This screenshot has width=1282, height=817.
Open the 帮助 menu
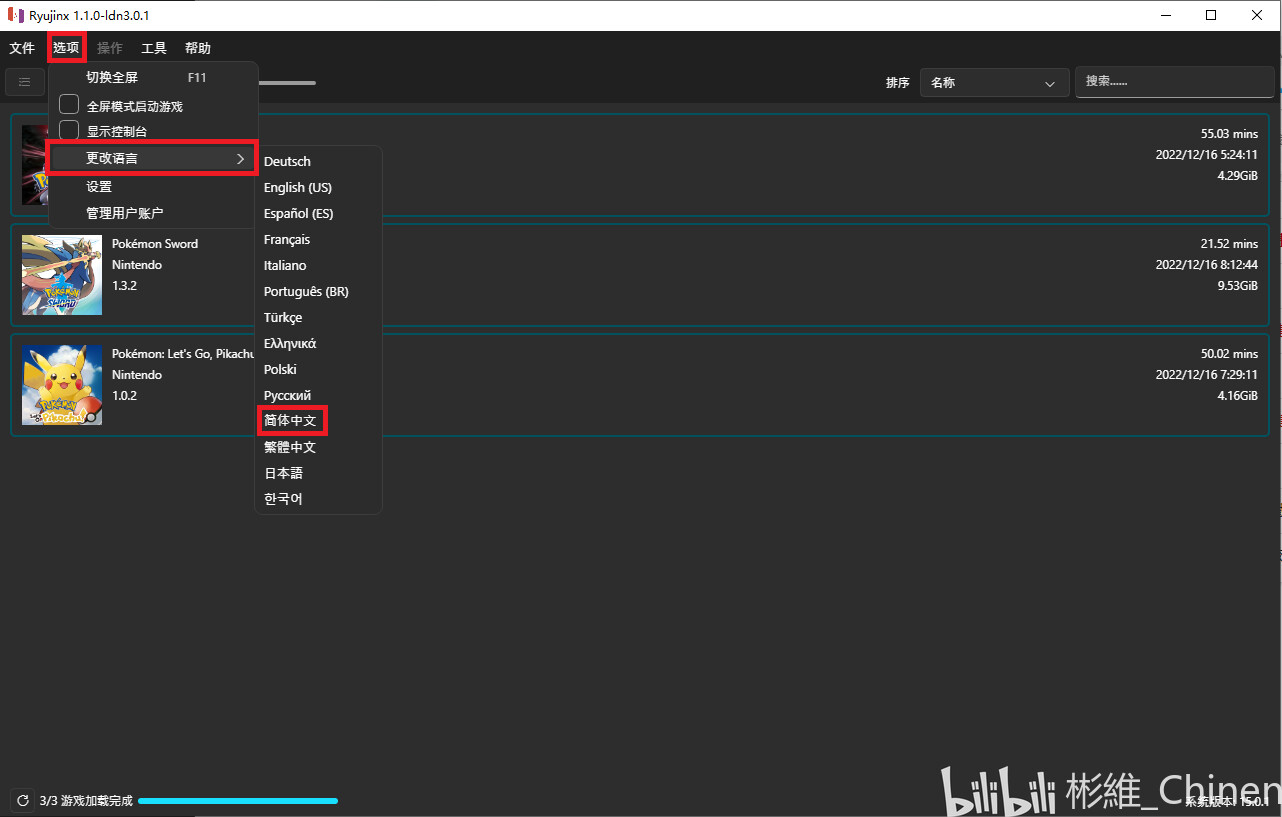pyautogui.click(x=198, y=48)
